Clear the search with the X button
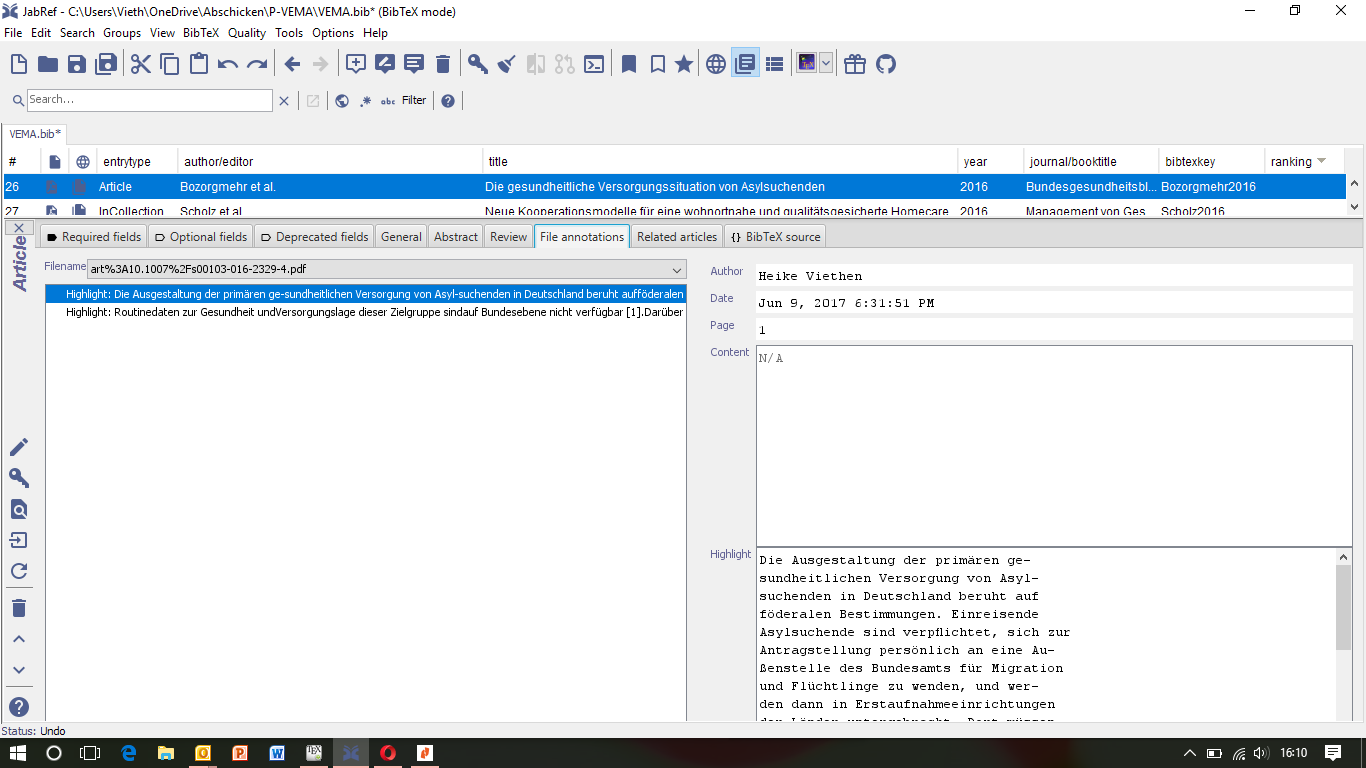The width and height of the screenshot is (1366, 768). click(284, 100)
